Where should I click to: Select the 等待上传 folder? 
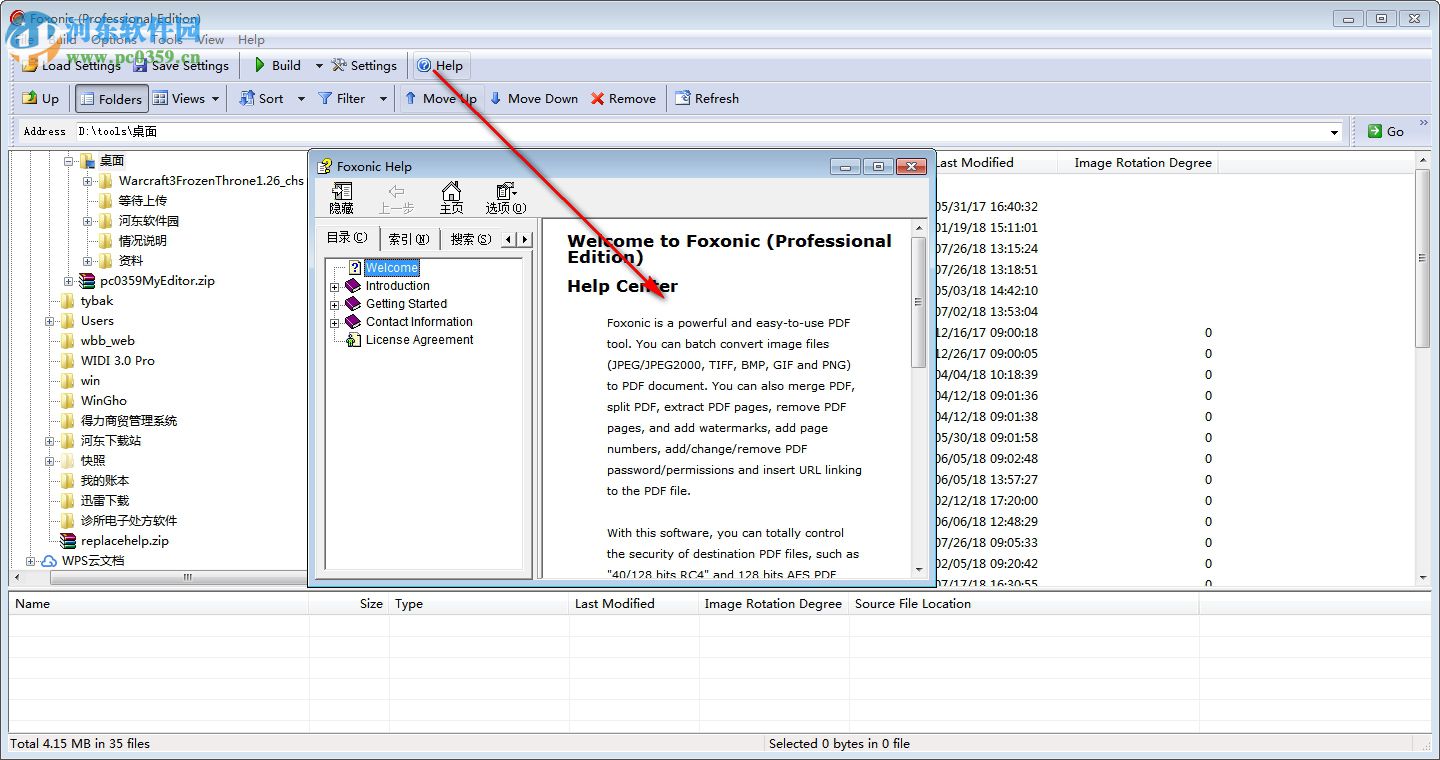click(x=142, y=201)
